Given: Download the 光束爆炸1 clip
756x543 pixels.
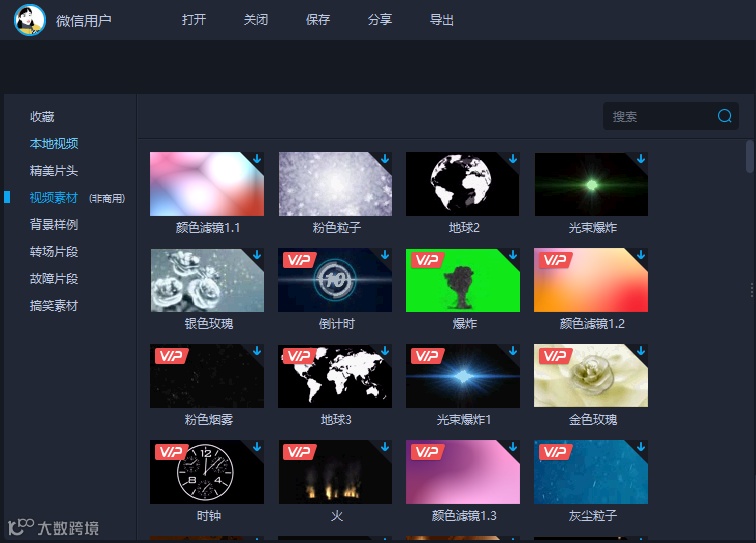Looking at the screenshot, I should tap(513, 351).
